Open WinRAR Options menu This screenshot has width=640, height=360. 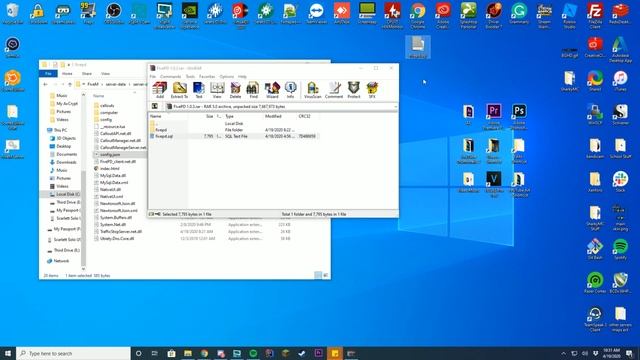click(227, 76)
